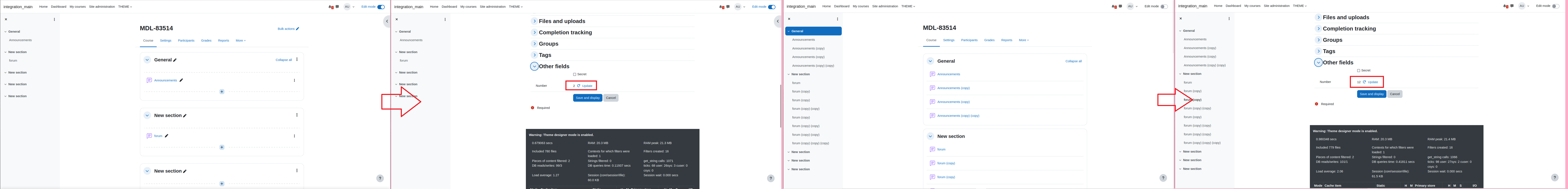Open General section actions kebab, leftmost screenshot
Screen dimensions: 1568x189
297,60
